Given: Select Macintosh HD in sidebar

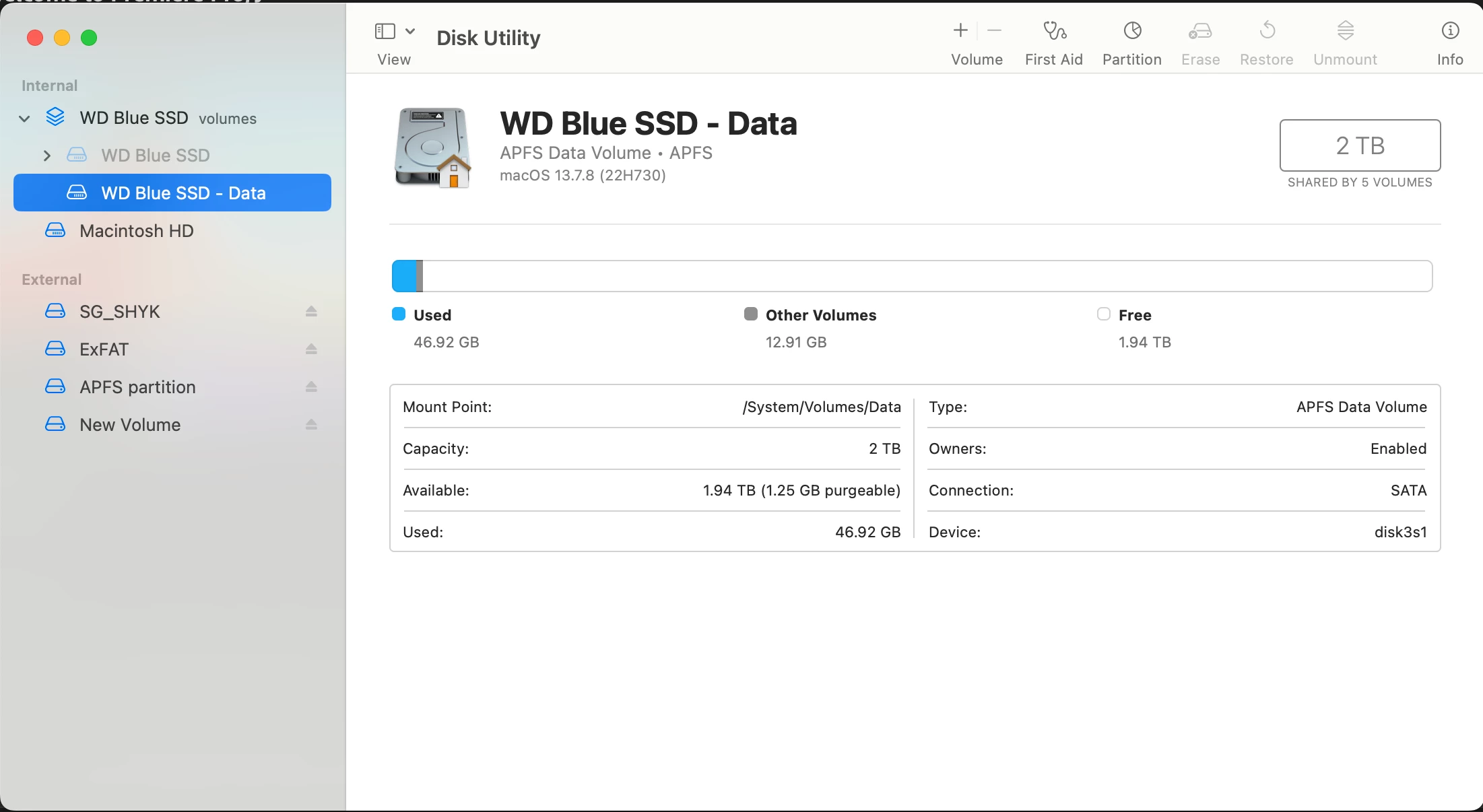Looking at the screenshot, I should pos(136,231).
